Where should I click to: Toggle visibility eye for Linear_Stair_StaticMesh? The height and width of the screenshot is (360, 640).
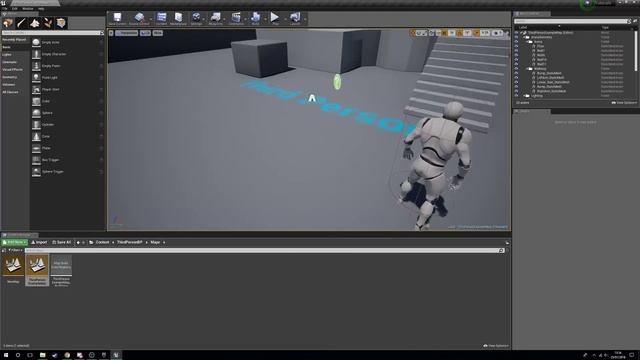[x=516, y=82]
